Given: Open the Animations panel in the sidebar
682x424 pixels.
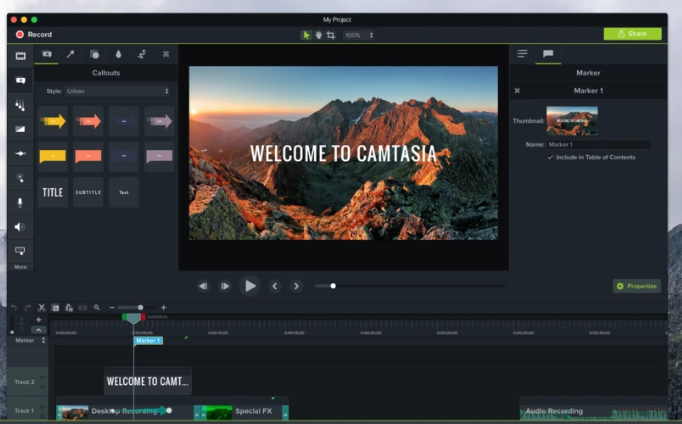Looking at the screenshot, I should coord(20,154).
